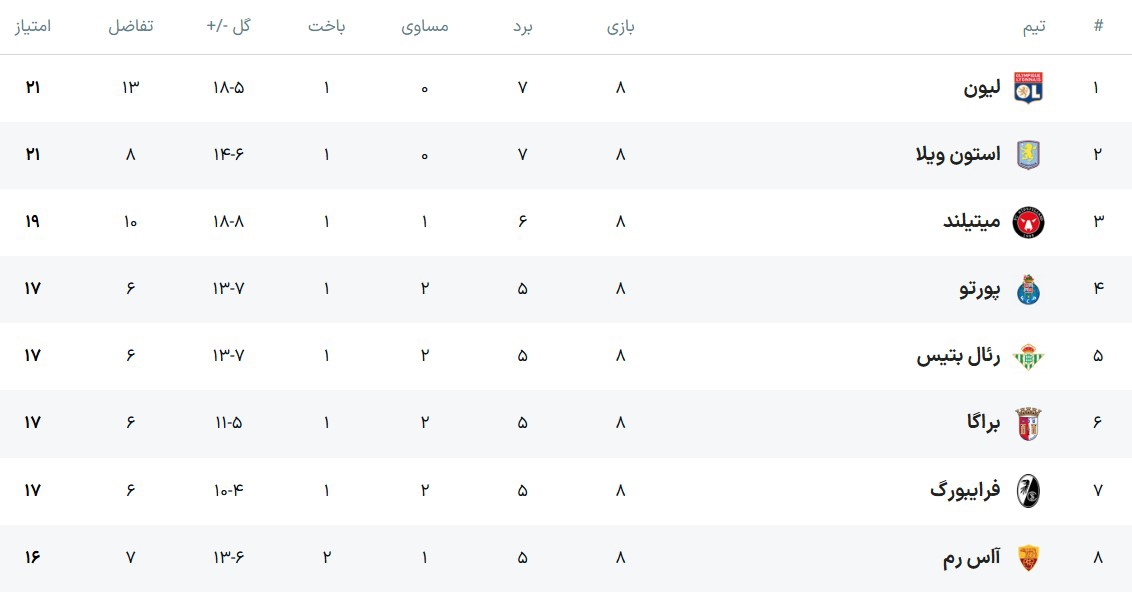Click the تیم team column header

(x=1034, y=27)
